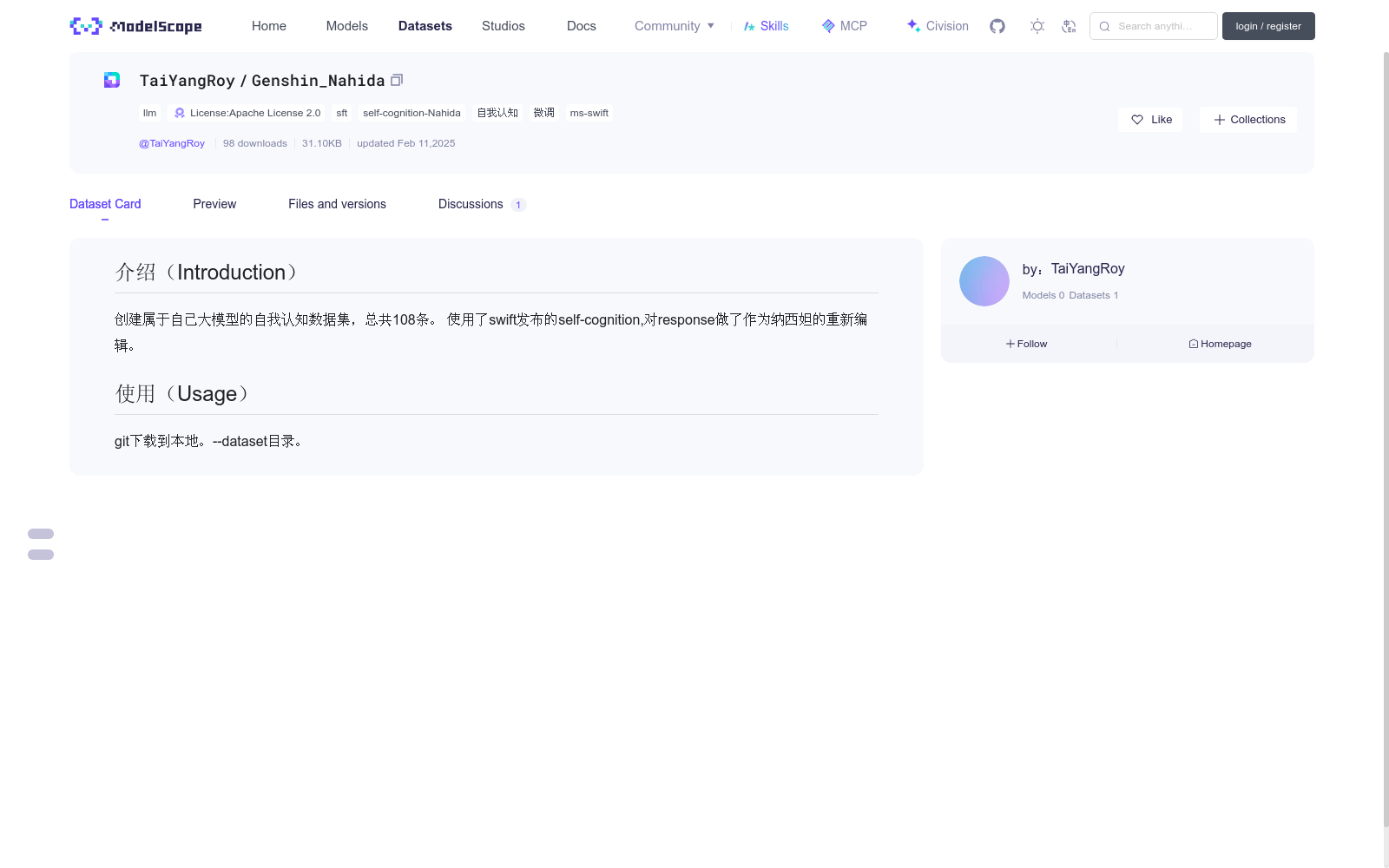
Task: Open the Skills link
Action: [x=766, y=26]
